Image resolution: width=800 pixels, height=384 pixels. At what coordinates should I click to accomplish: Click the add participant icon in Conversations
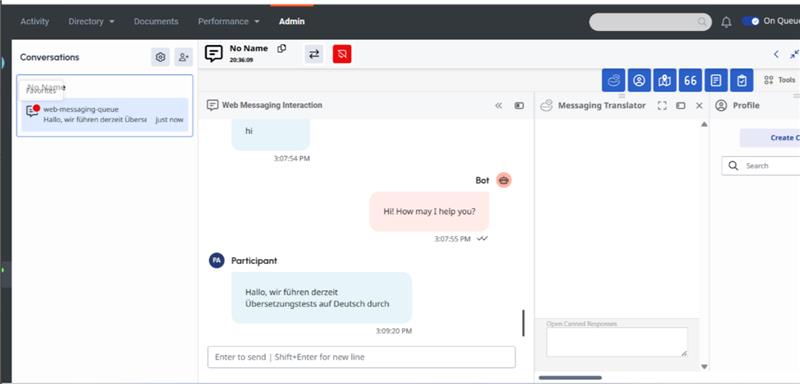[184, 57]
